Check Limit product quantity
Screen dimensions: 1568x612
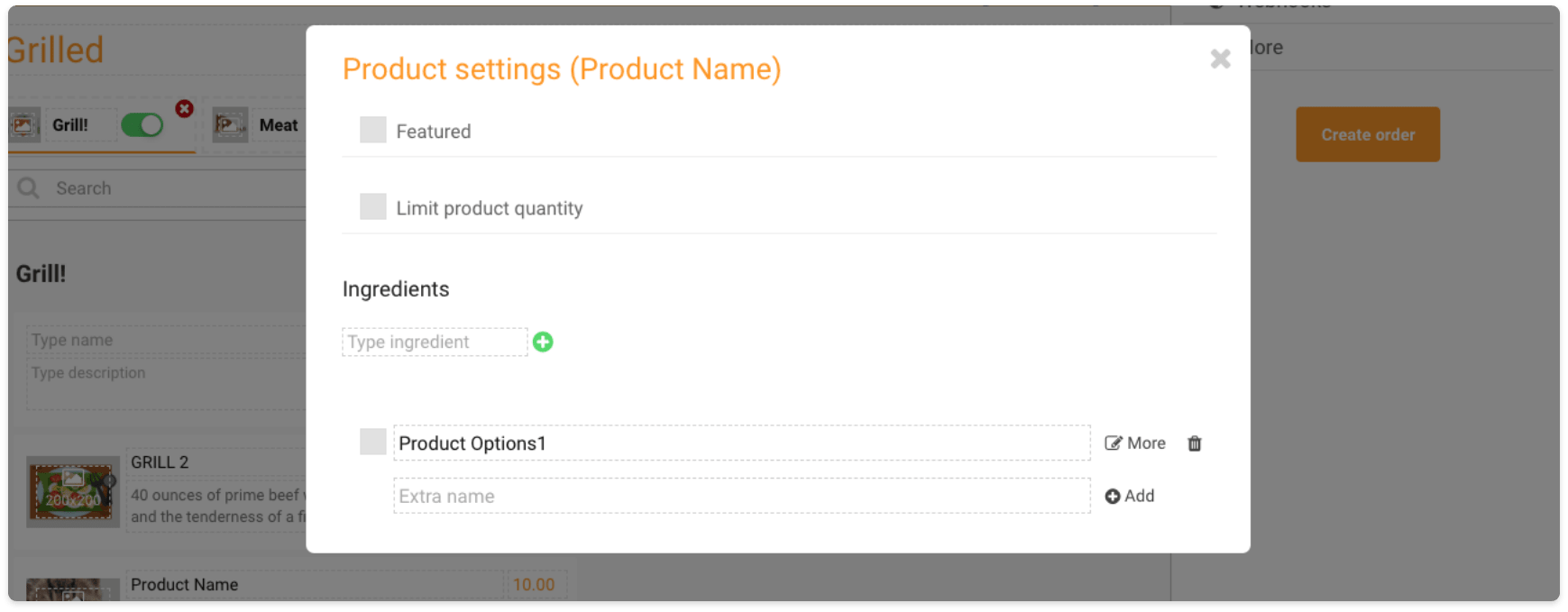coord(373,206)
